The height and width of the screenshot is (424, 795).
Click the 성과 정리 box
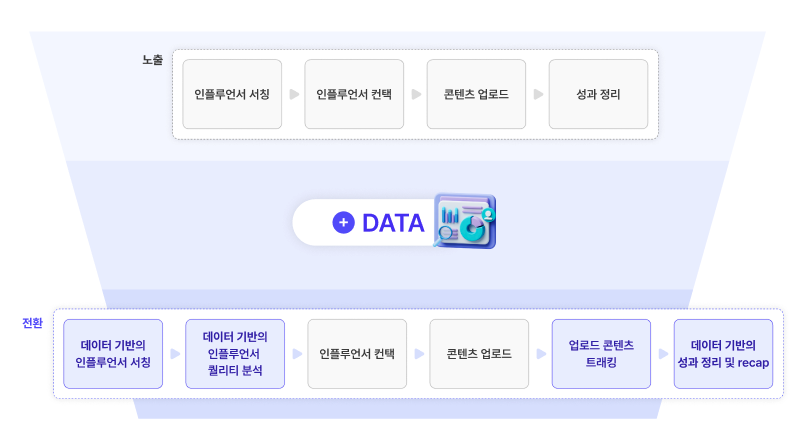(x=598, y=94)
